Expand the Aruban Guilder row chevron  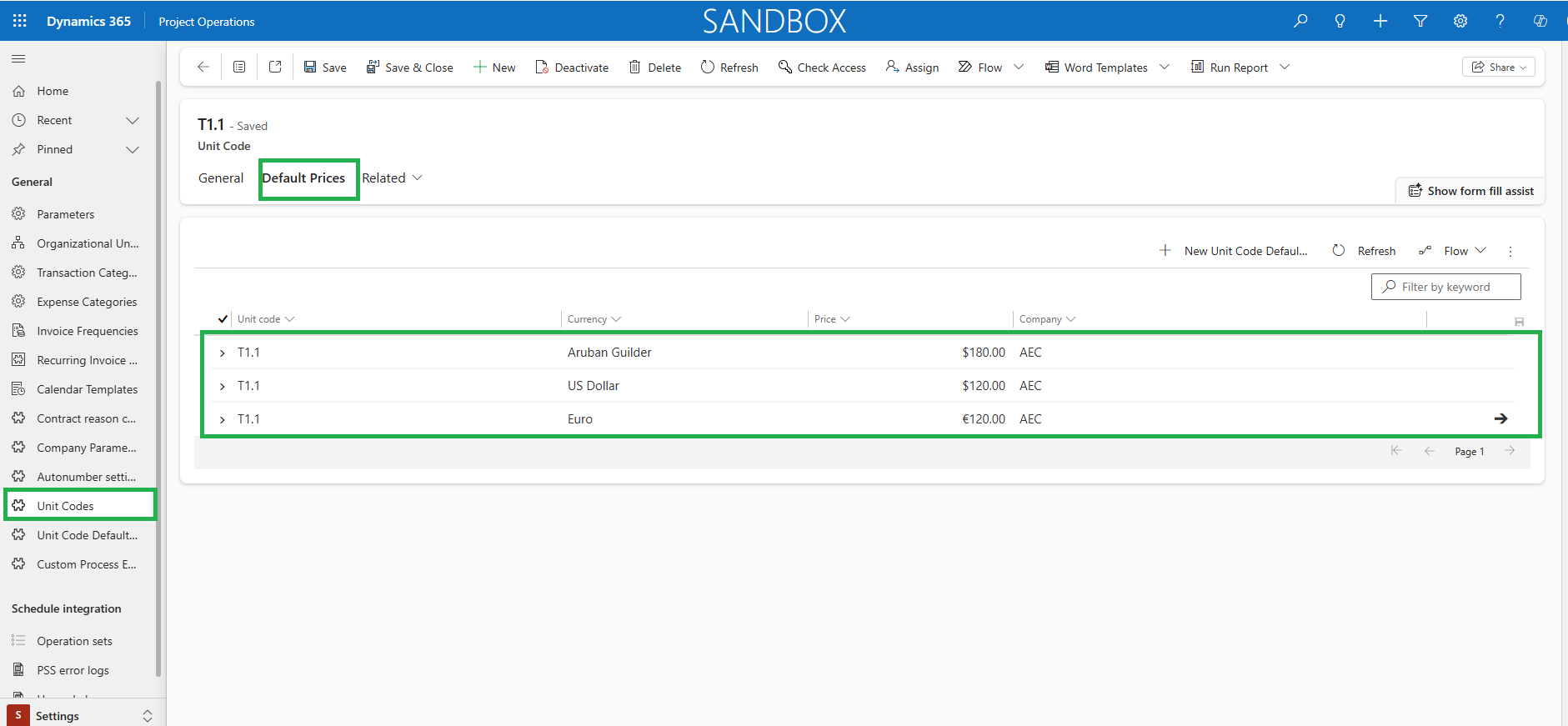223,353
